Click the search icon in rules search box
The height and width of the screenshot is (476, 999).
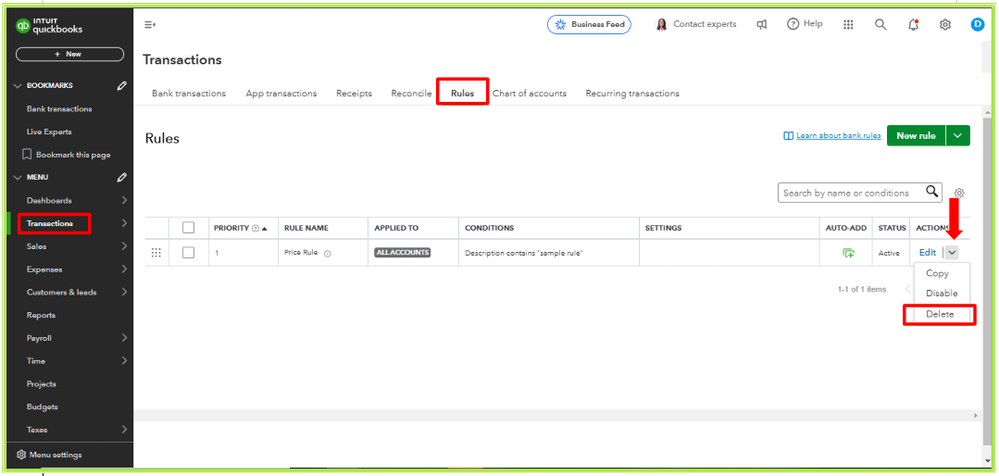pos(932,191)
